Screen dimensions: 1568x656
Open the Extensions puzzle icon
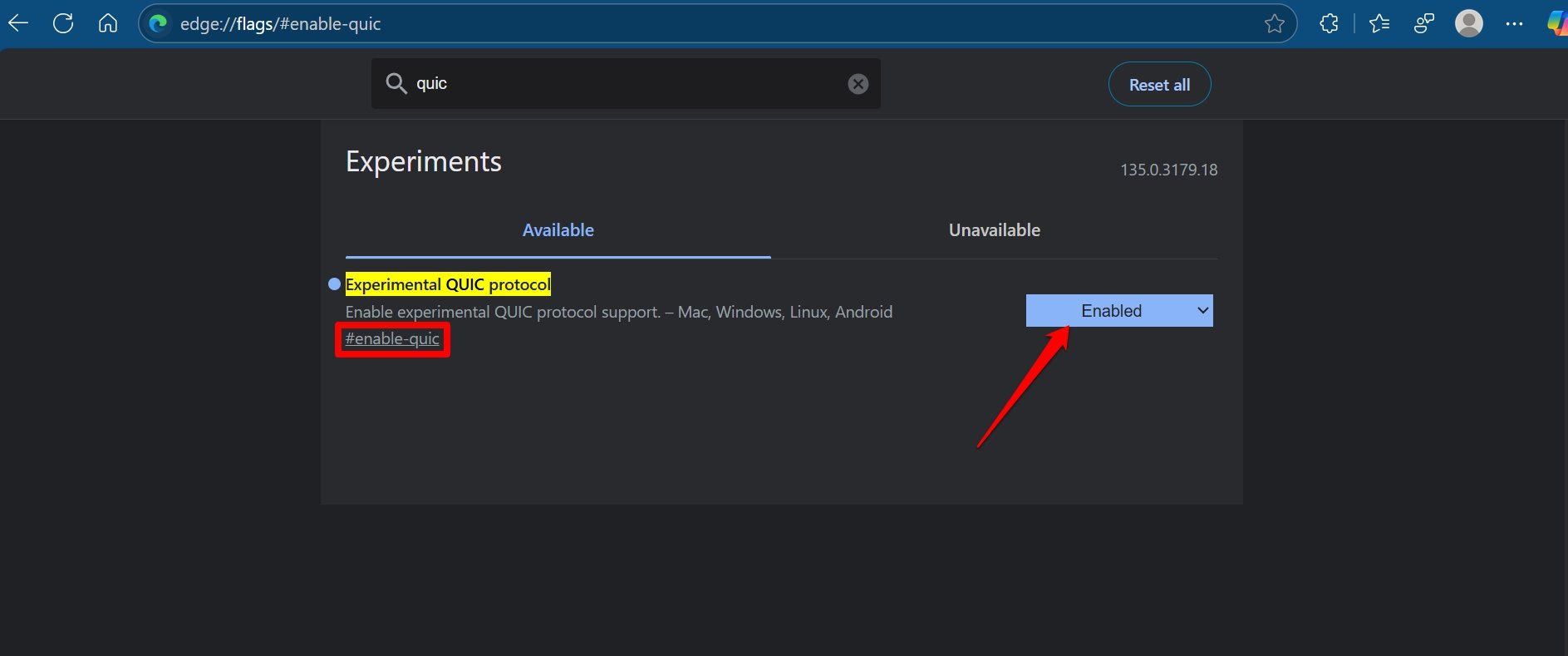(x=1329, y=23)
